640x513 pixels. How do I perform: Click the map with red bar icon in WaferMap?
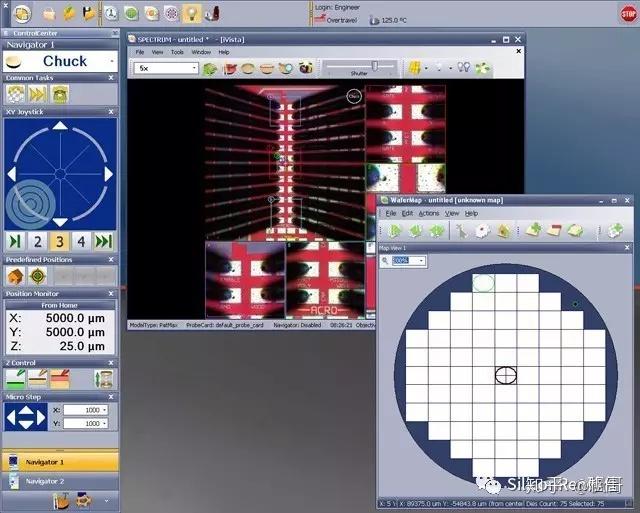pos(554,231)
